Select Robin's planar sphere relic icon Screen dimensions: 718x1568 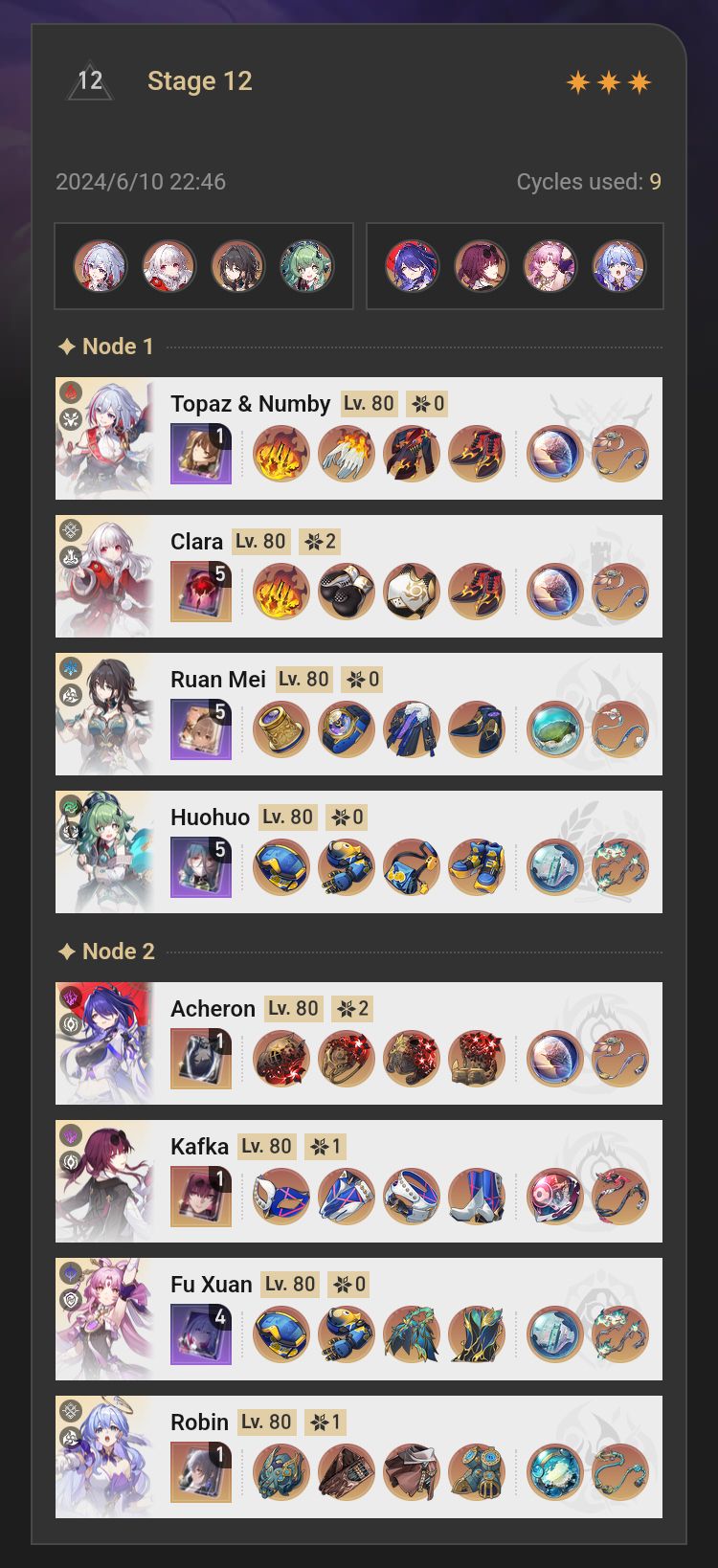coord(555,1472)
